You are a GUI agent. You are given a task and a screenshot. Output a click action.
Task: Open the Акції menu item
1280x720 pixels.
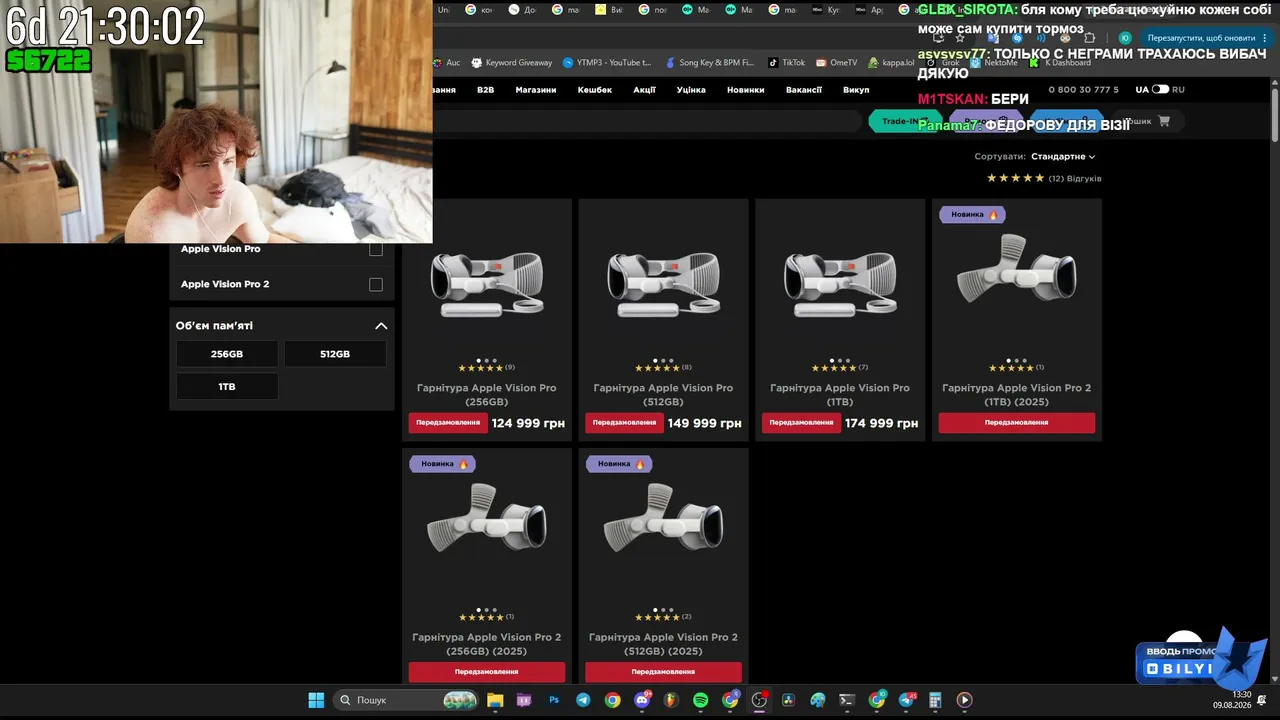[645, 90]
